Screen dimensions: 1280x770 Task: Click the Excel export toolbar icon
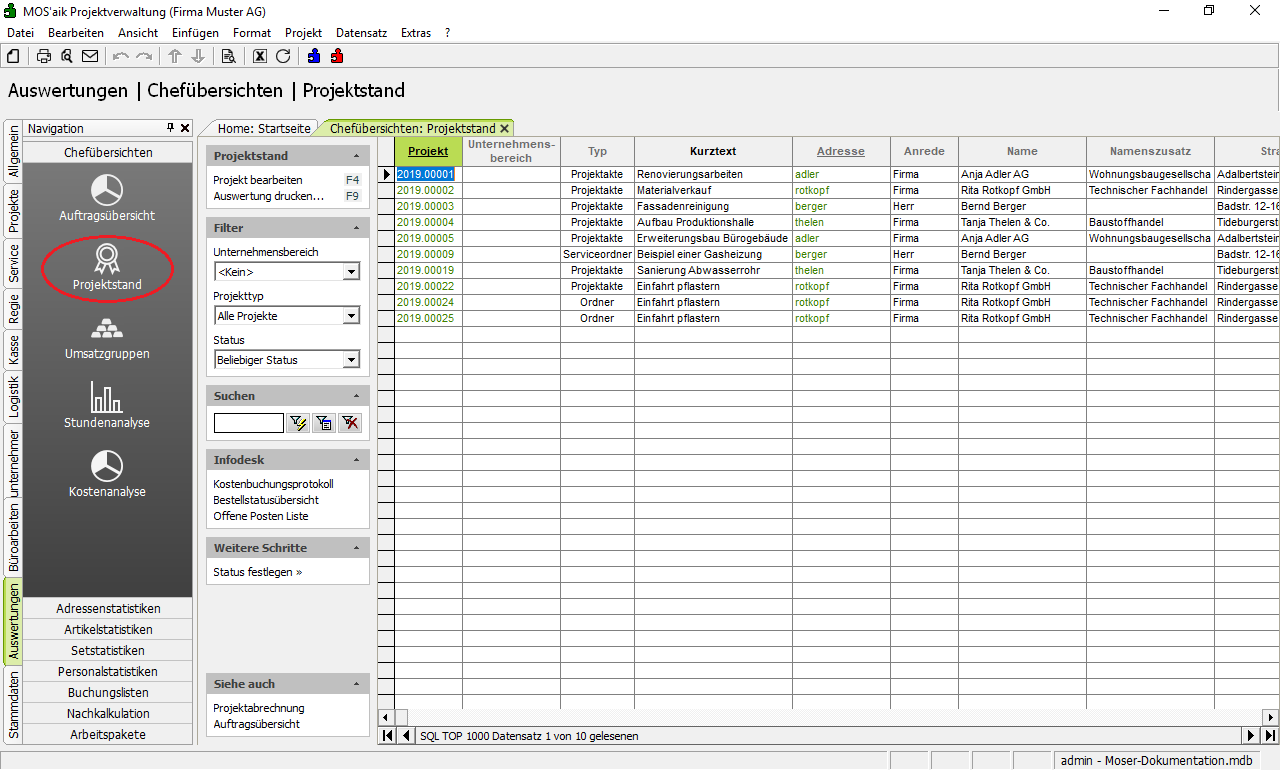point(260,56)
